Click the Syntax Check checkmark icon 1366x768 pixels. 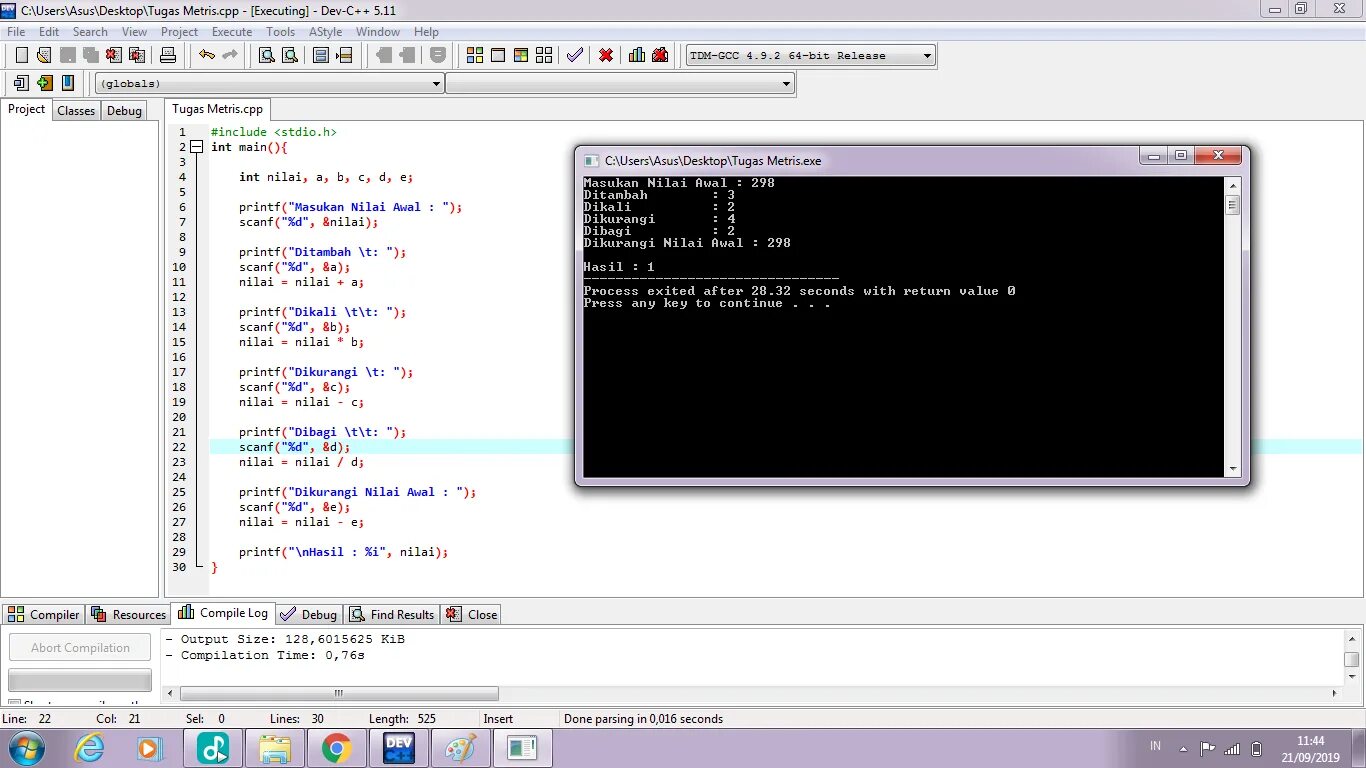(575, 55)
